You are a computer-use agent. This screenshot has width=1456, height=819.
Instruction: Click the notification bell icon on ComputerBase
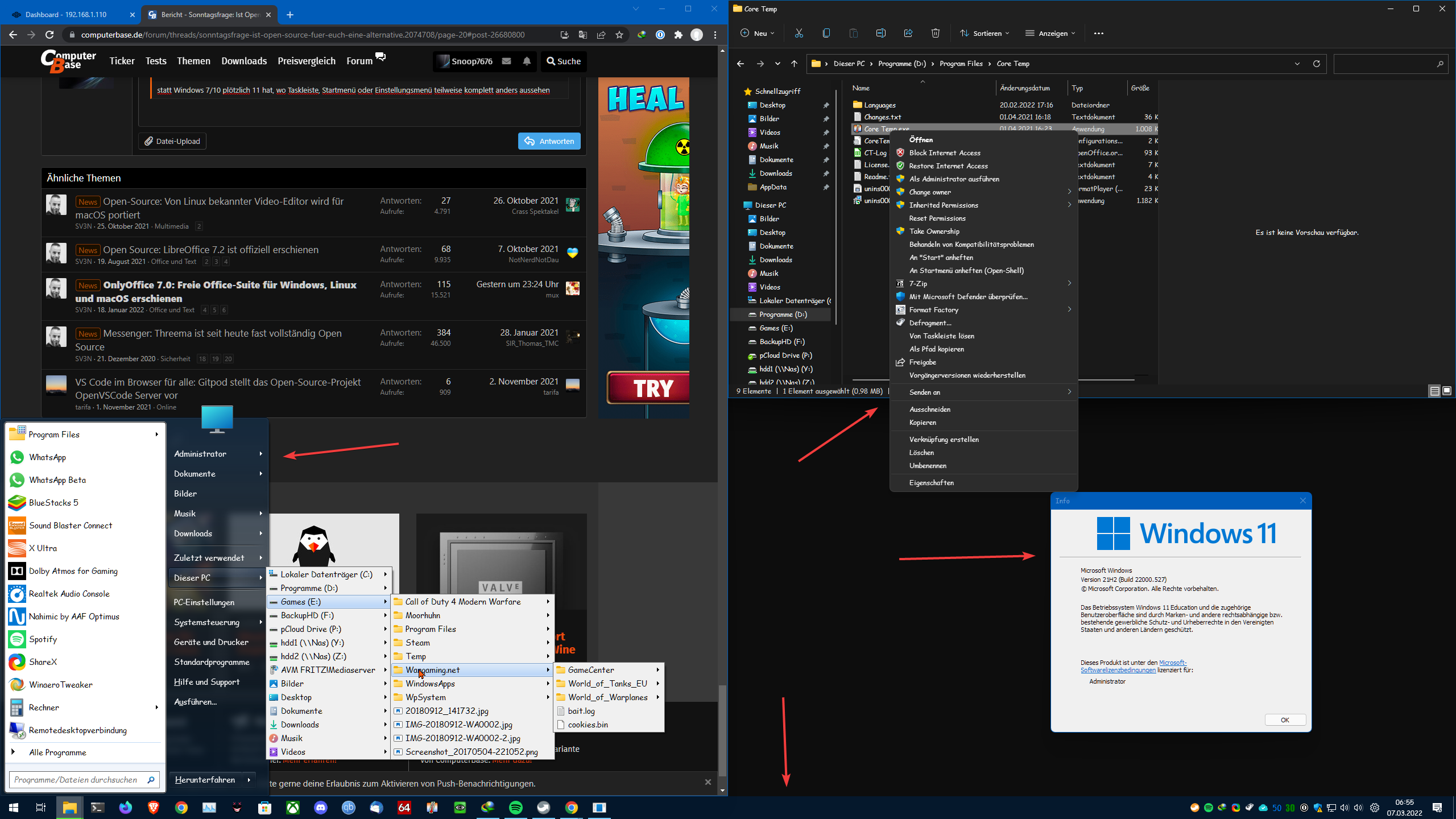[527, 61]
